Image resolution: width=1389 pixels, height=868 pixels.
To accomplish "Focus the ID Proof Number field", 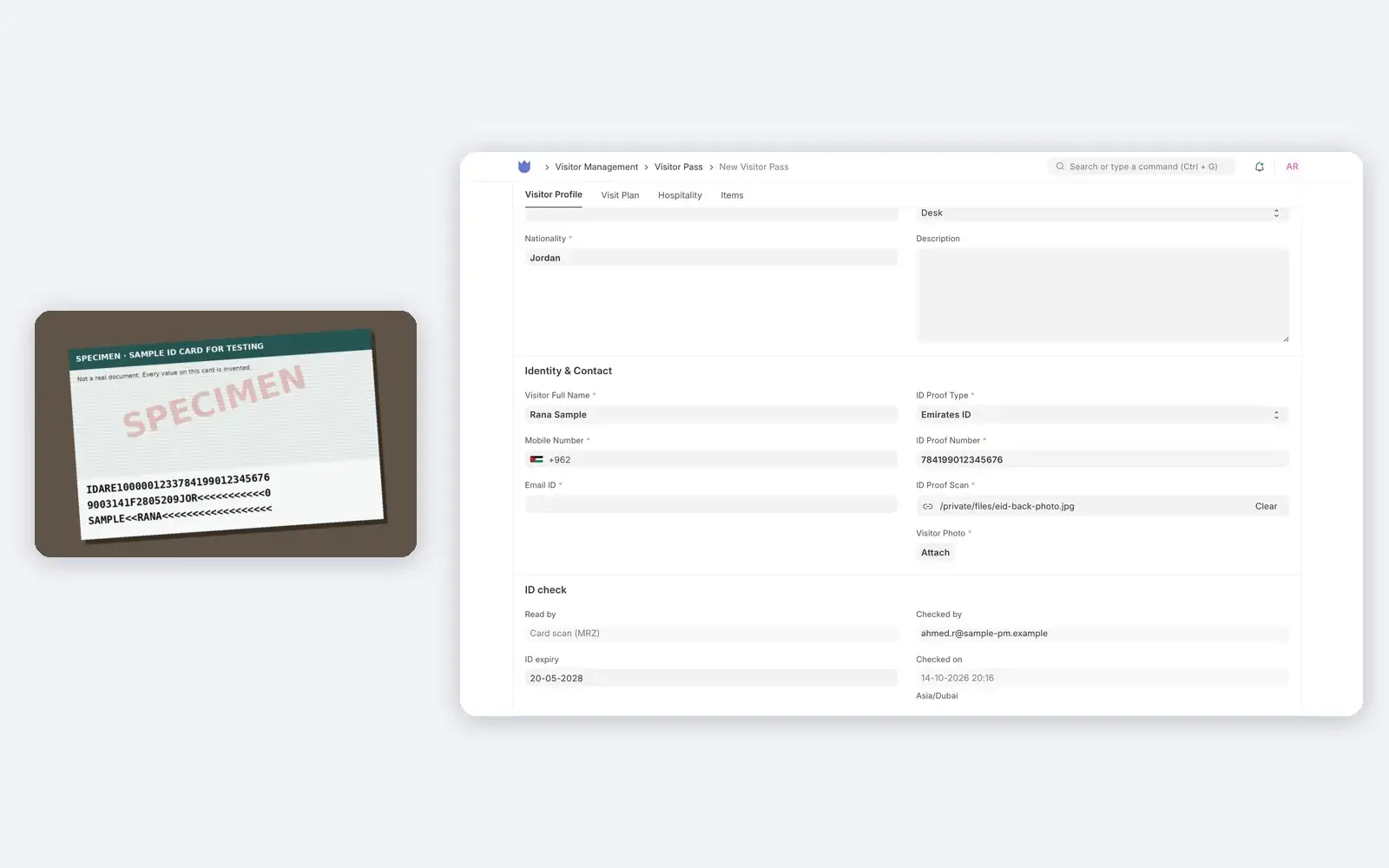I will pos(1103,460).
